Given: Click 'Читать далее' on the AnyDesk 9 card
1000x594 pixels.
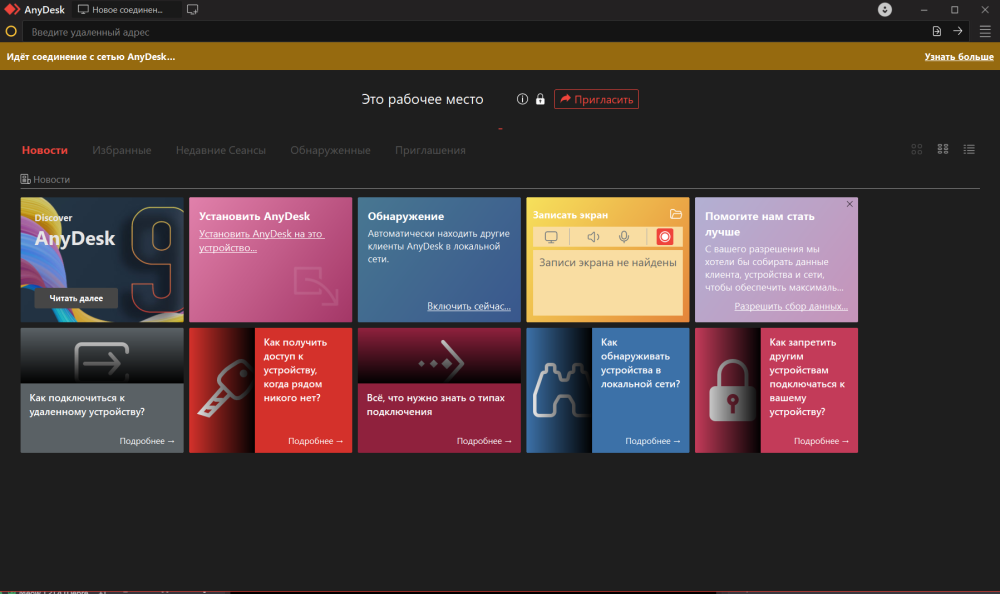Looking at the screenshot, I should [76, 298].
